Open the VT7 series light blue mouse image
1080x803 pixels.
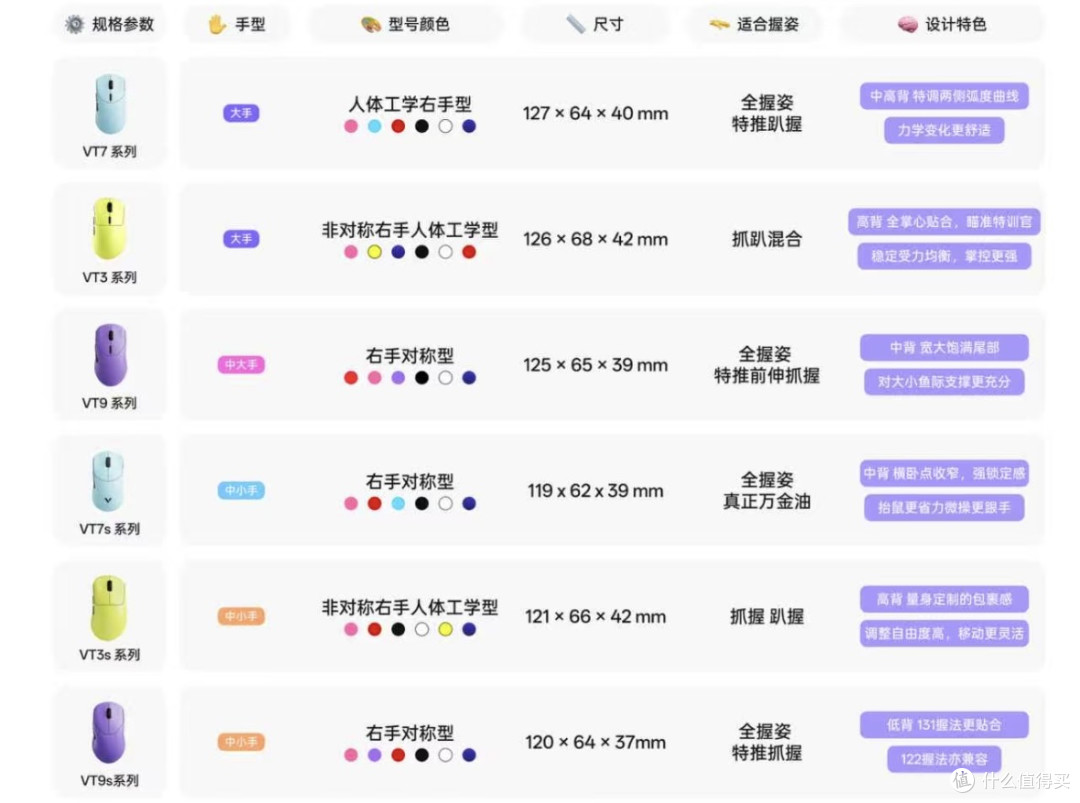[x=110, y=104]
